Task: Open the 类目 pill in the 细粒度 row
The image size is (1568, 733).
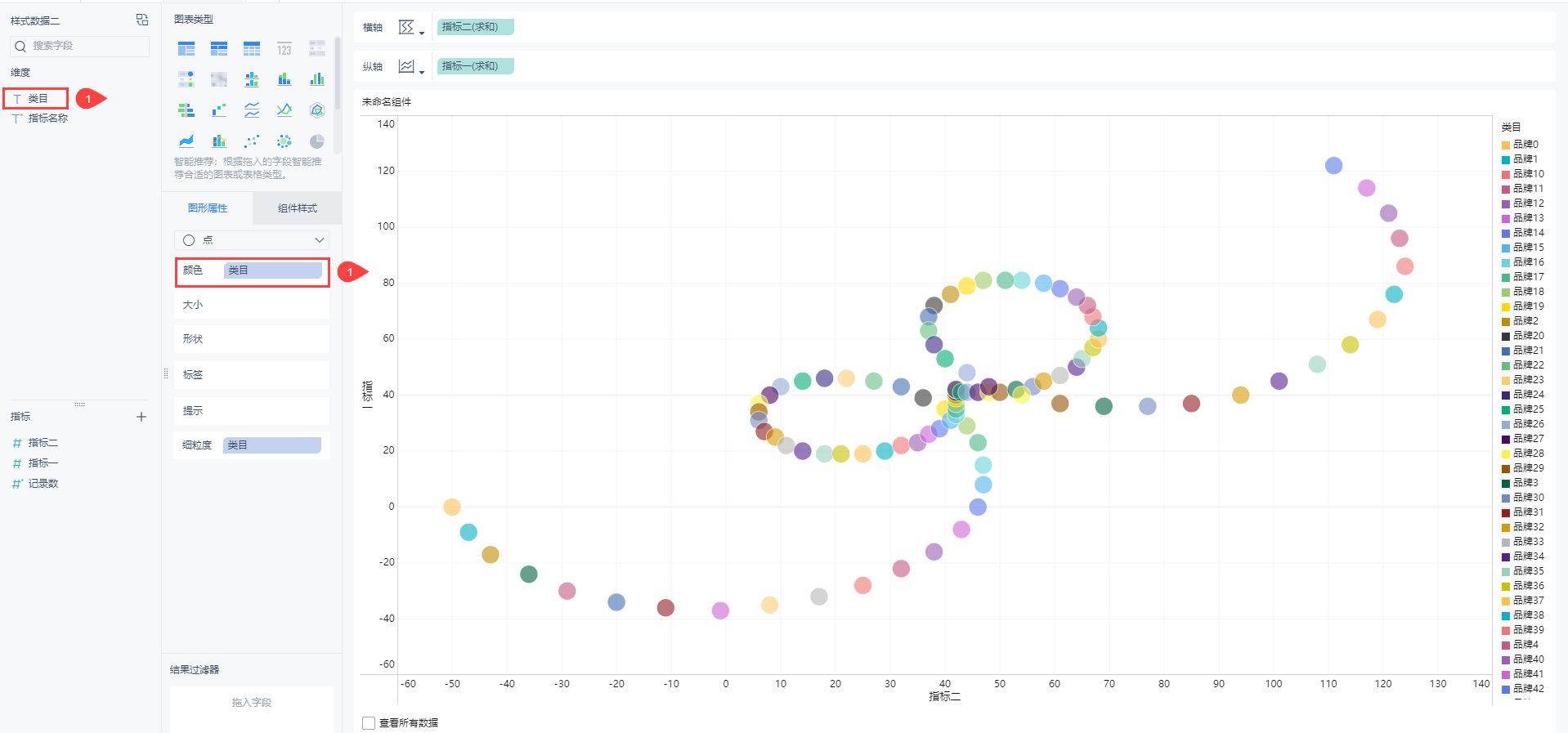Action: coord(273,445)
